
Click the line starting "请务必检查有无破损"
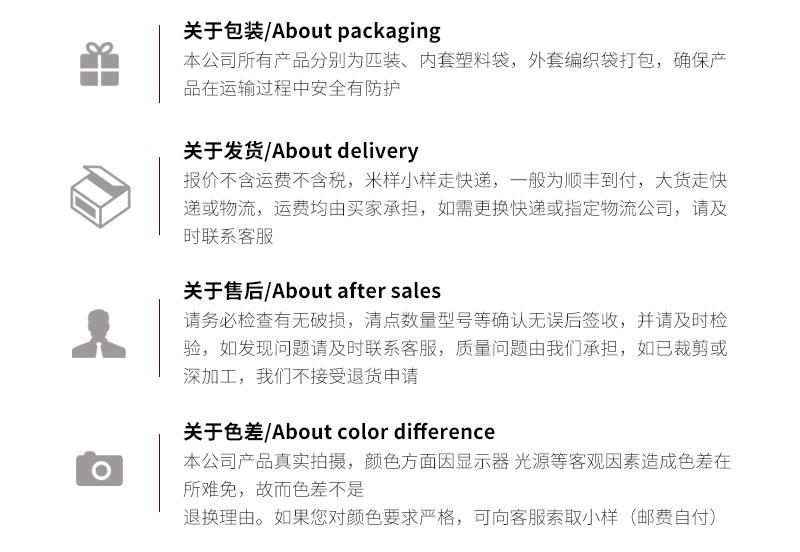(x=455, y=321)
